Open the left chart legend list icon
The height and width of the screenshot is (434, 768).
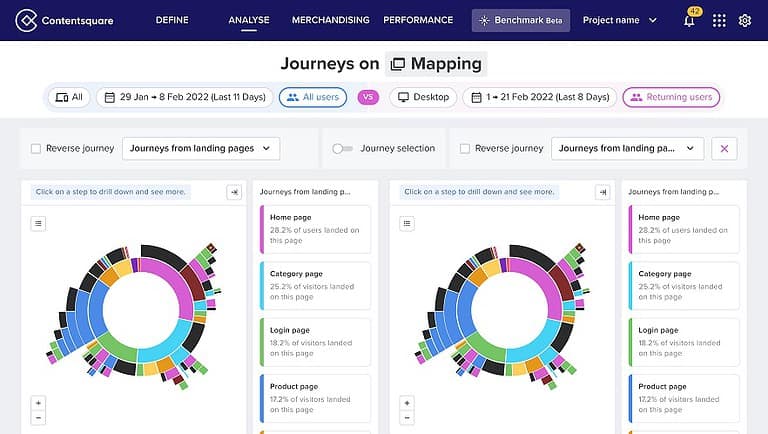point(38,223)
